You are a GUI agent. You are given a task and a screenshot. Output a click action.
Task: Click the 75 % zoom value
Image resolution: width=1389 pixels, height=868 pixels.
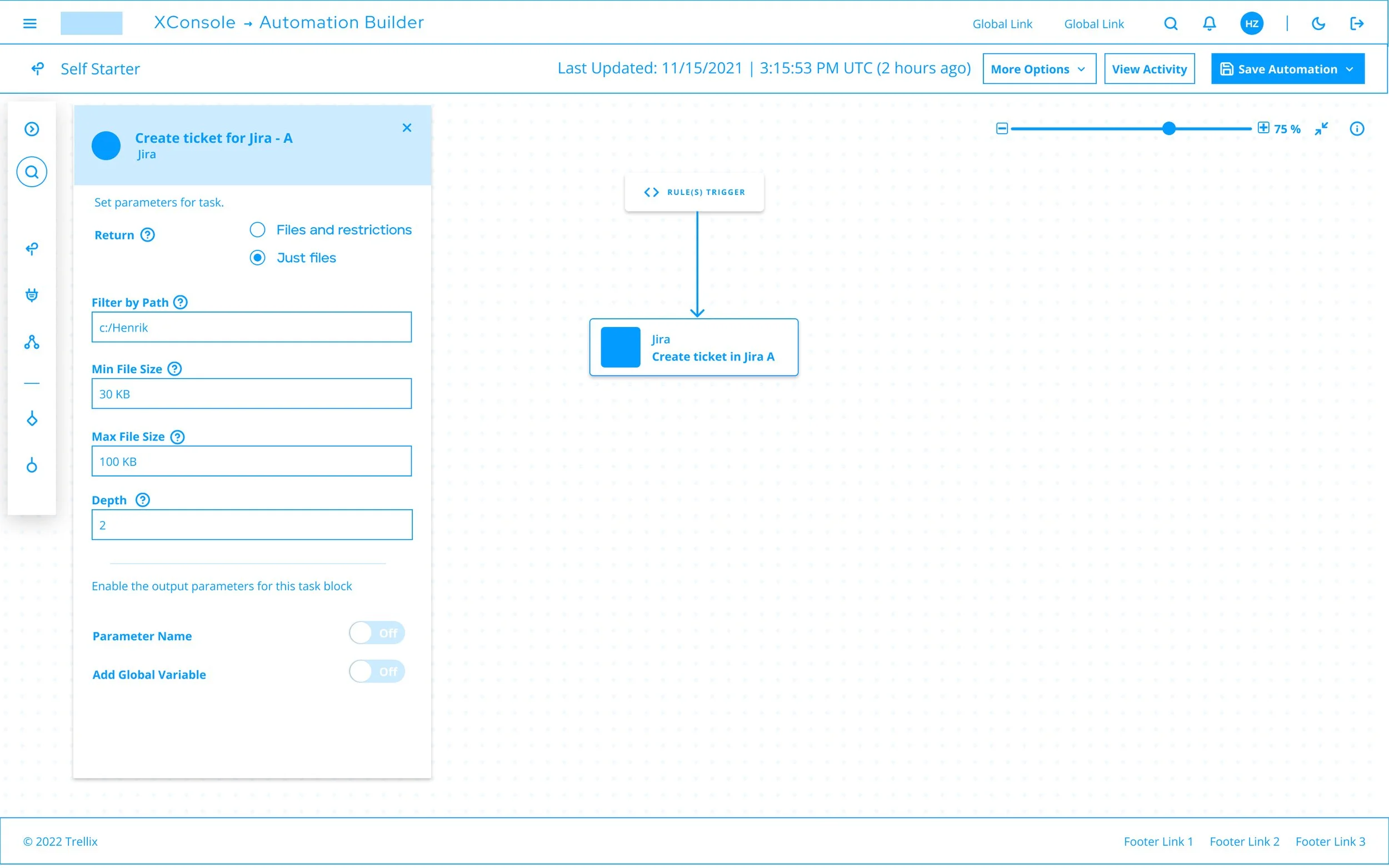pos(1287,129)
